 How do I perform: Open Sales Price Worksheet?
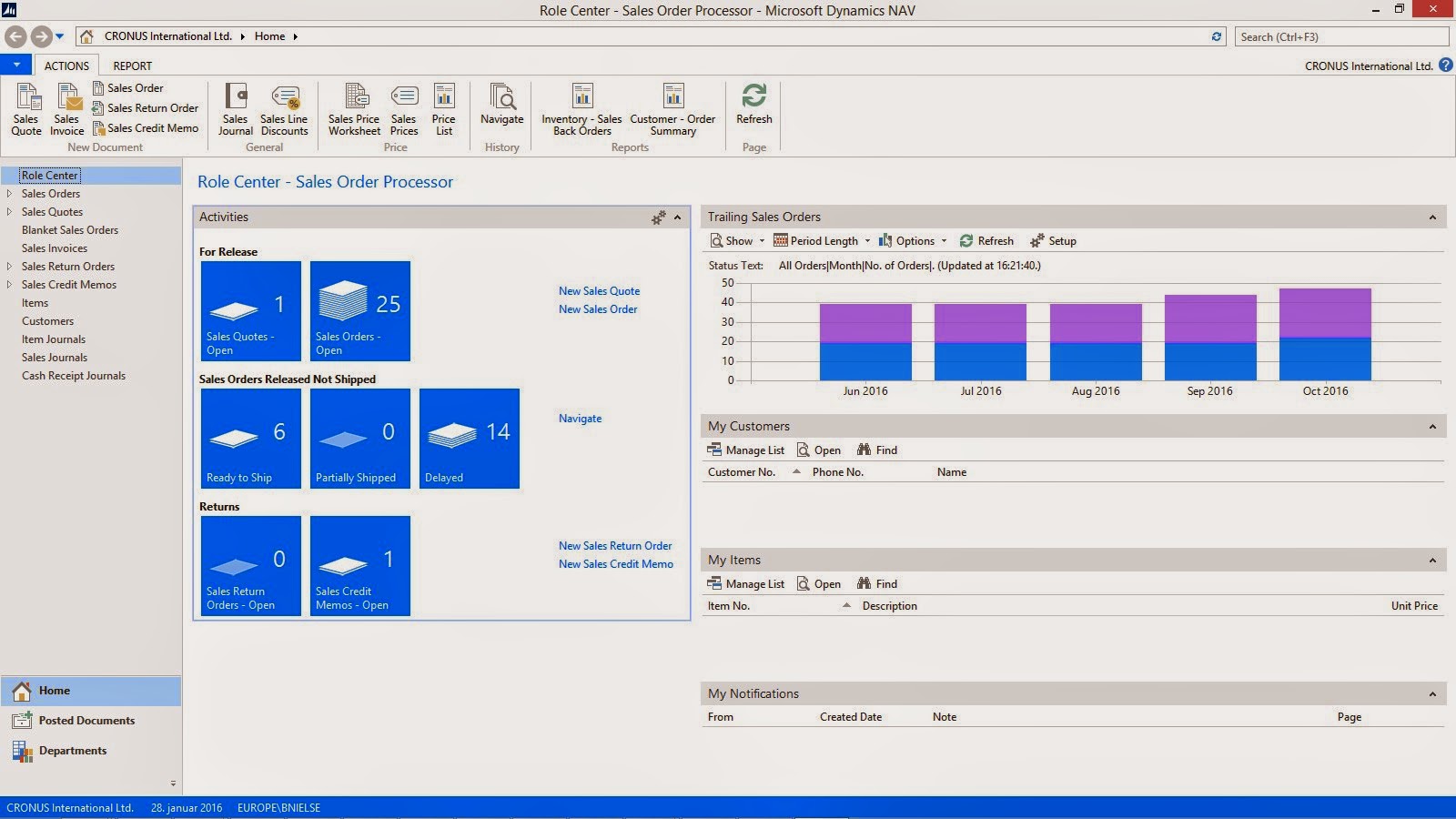click(x=355, y=109)
